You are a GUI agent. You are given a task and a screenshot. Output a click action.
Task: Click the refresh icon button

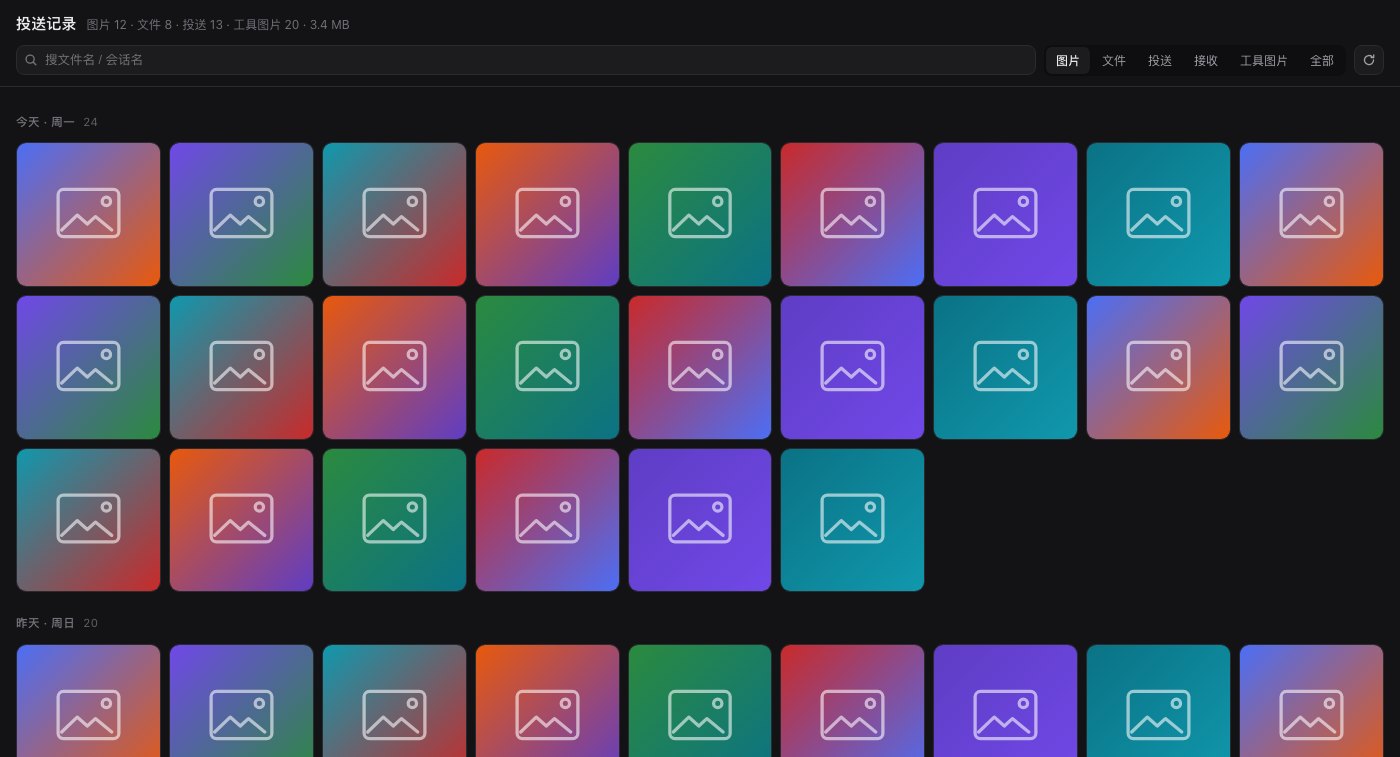[1369, 60]
